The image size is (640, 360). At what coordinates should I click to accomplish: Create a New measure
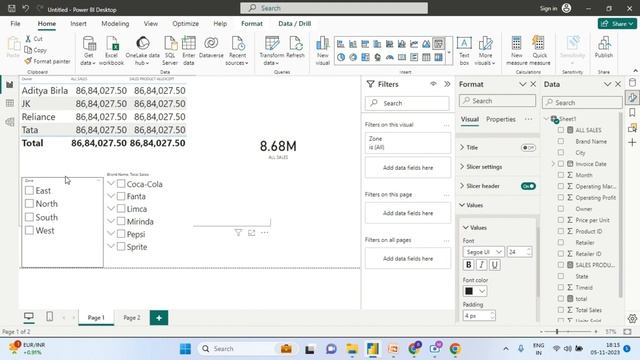tap(517, 51)
